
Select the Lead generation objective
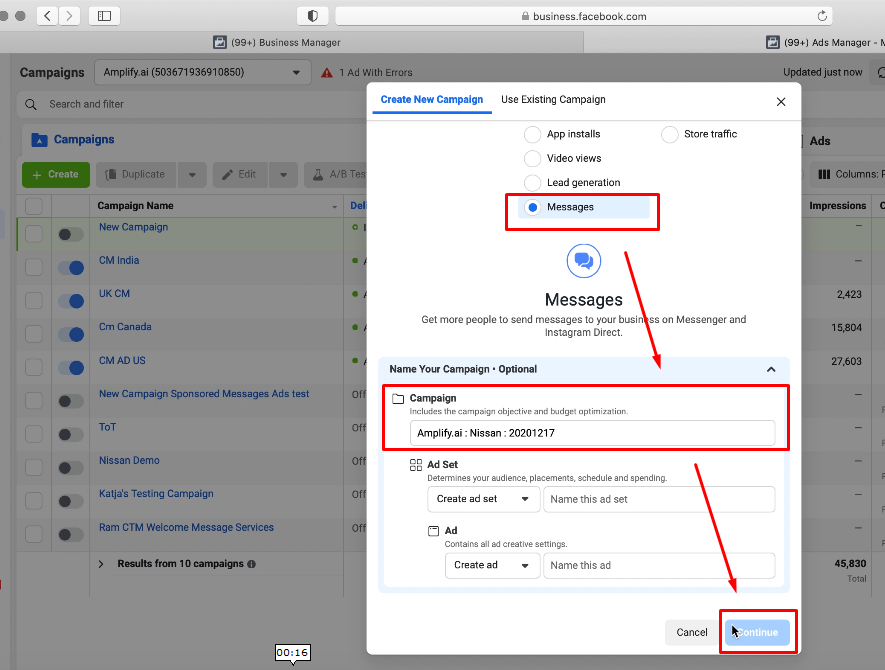click(532, 183)
